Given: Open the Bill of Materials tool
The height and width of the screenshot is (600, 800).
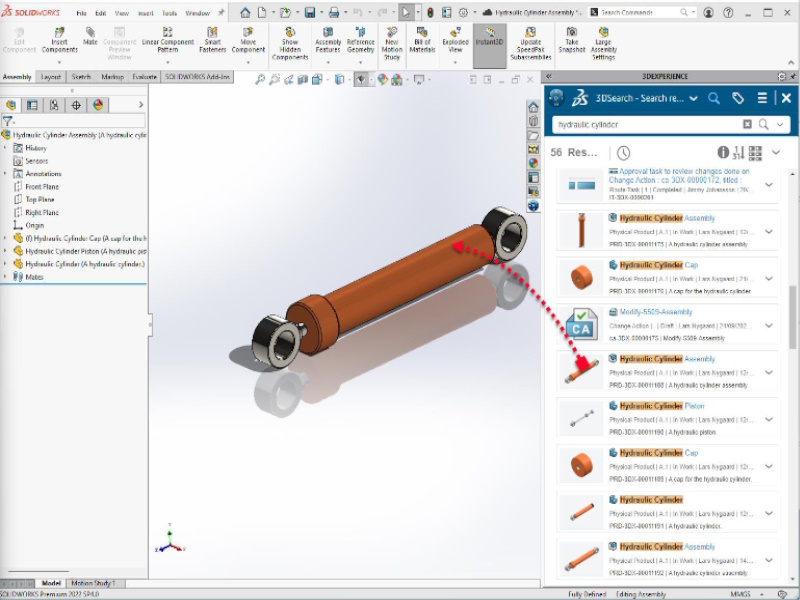Looking at the screenshot, I should pyautogui.click(x=421, y=41).
